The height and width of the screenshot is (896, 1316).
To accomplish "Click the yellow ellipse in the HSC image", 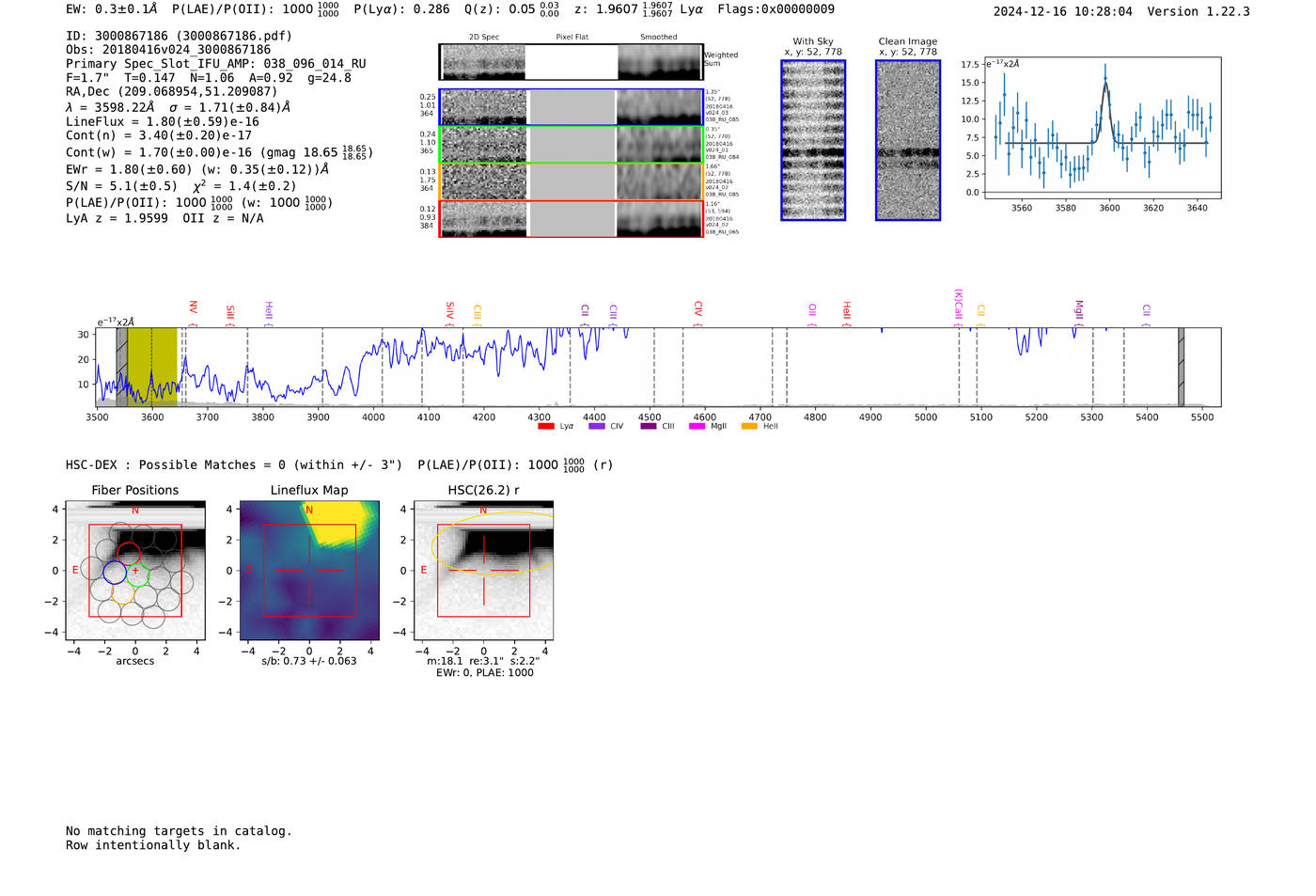I will point(494,543).
